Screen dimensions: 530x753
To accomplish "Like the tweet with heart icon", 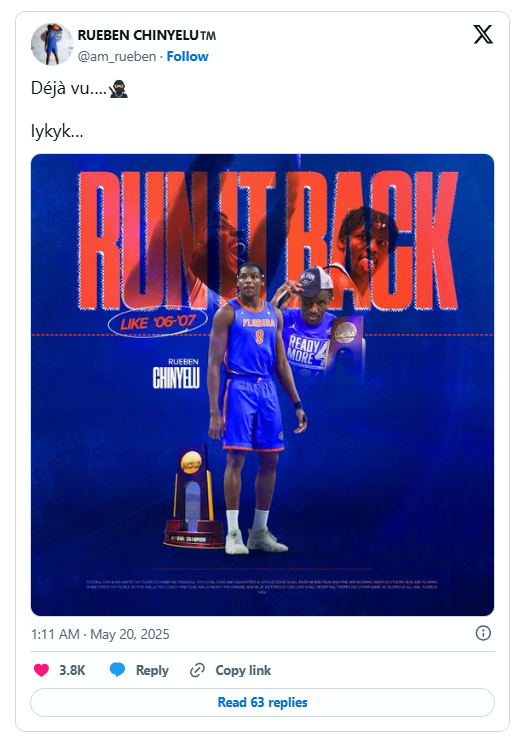I will 41,670.
